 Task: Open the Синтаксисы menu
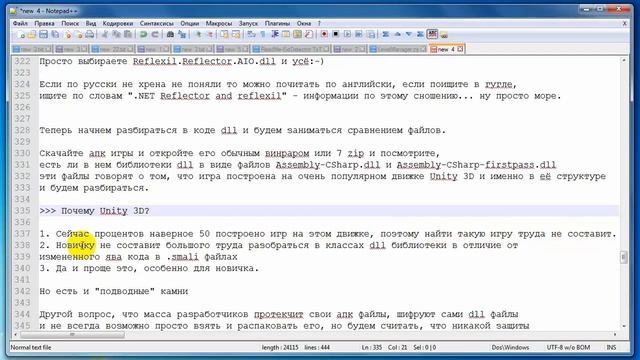(x=156, y=24)
